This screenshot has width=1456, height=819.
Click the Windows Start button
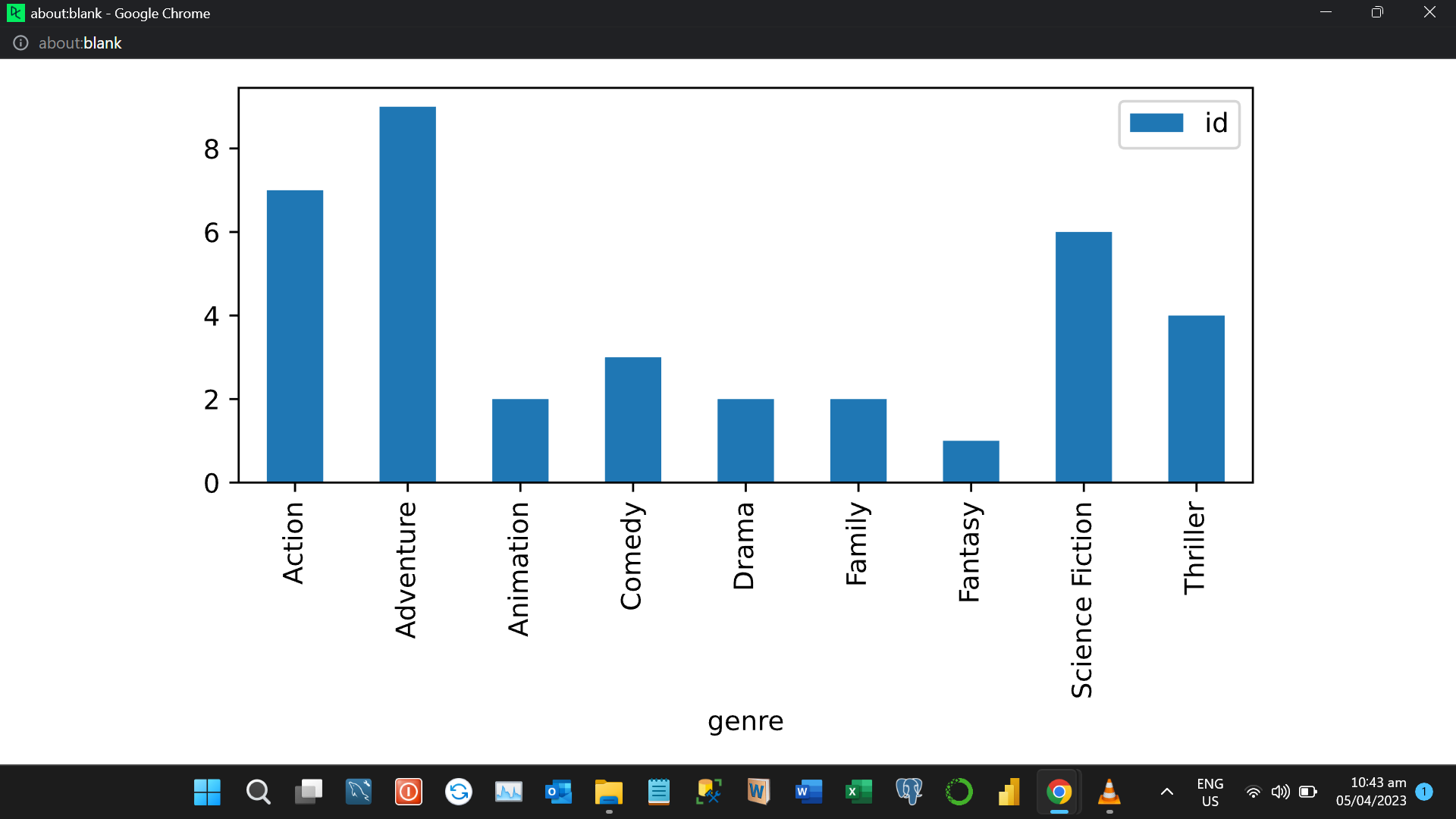tap(206, 791)
